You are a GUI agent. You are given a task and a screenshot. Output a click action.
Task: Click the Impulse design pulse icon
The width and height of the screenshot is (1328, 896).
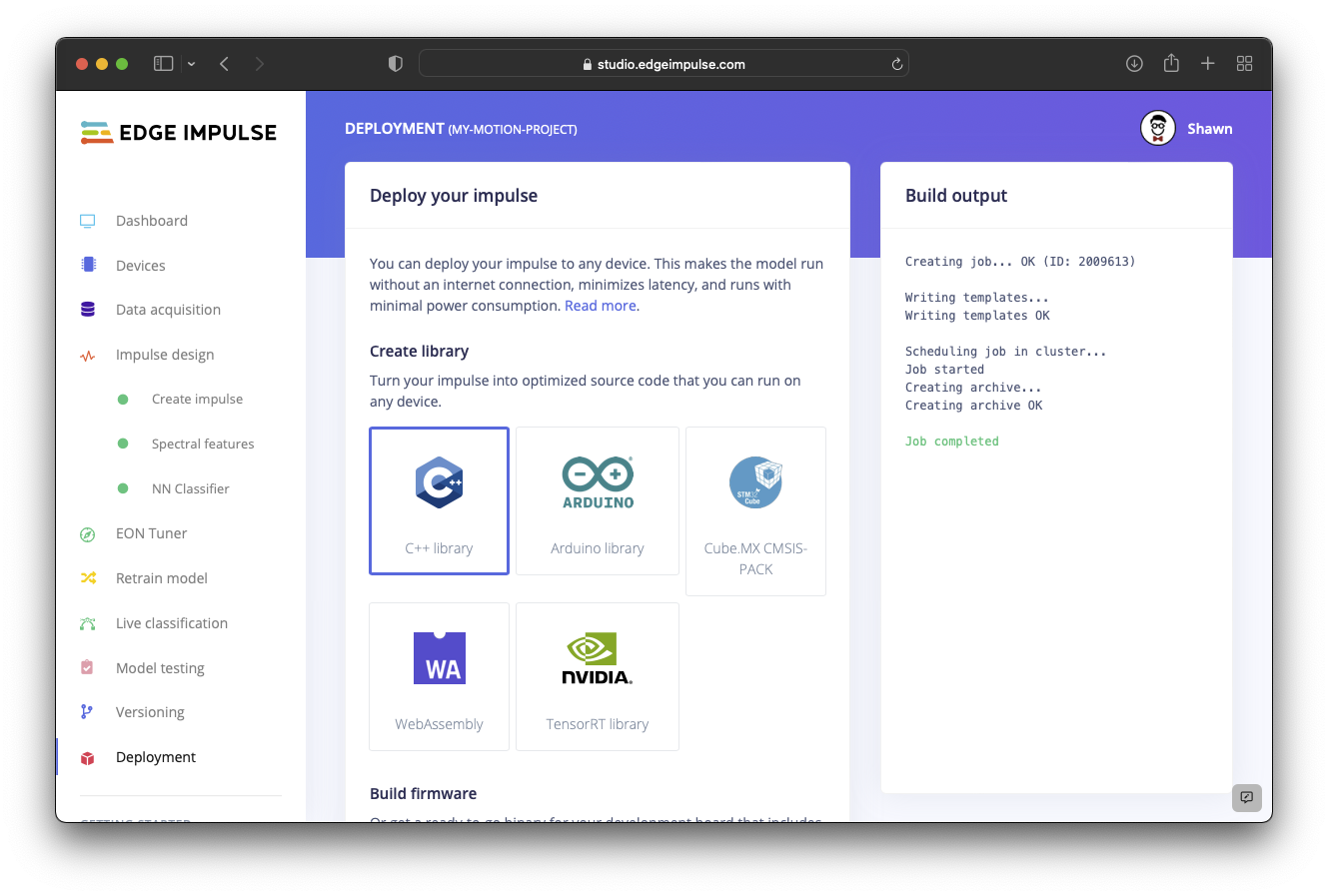click(88, 355)
